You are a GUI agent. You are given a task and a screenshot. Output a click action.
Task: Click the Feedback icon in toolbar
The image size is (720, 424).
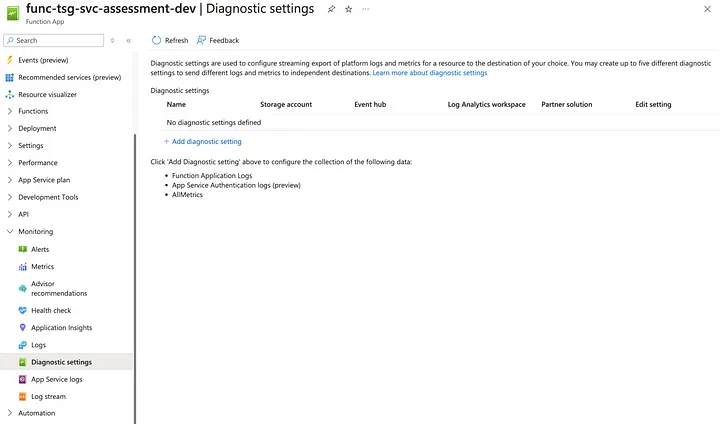201,40
